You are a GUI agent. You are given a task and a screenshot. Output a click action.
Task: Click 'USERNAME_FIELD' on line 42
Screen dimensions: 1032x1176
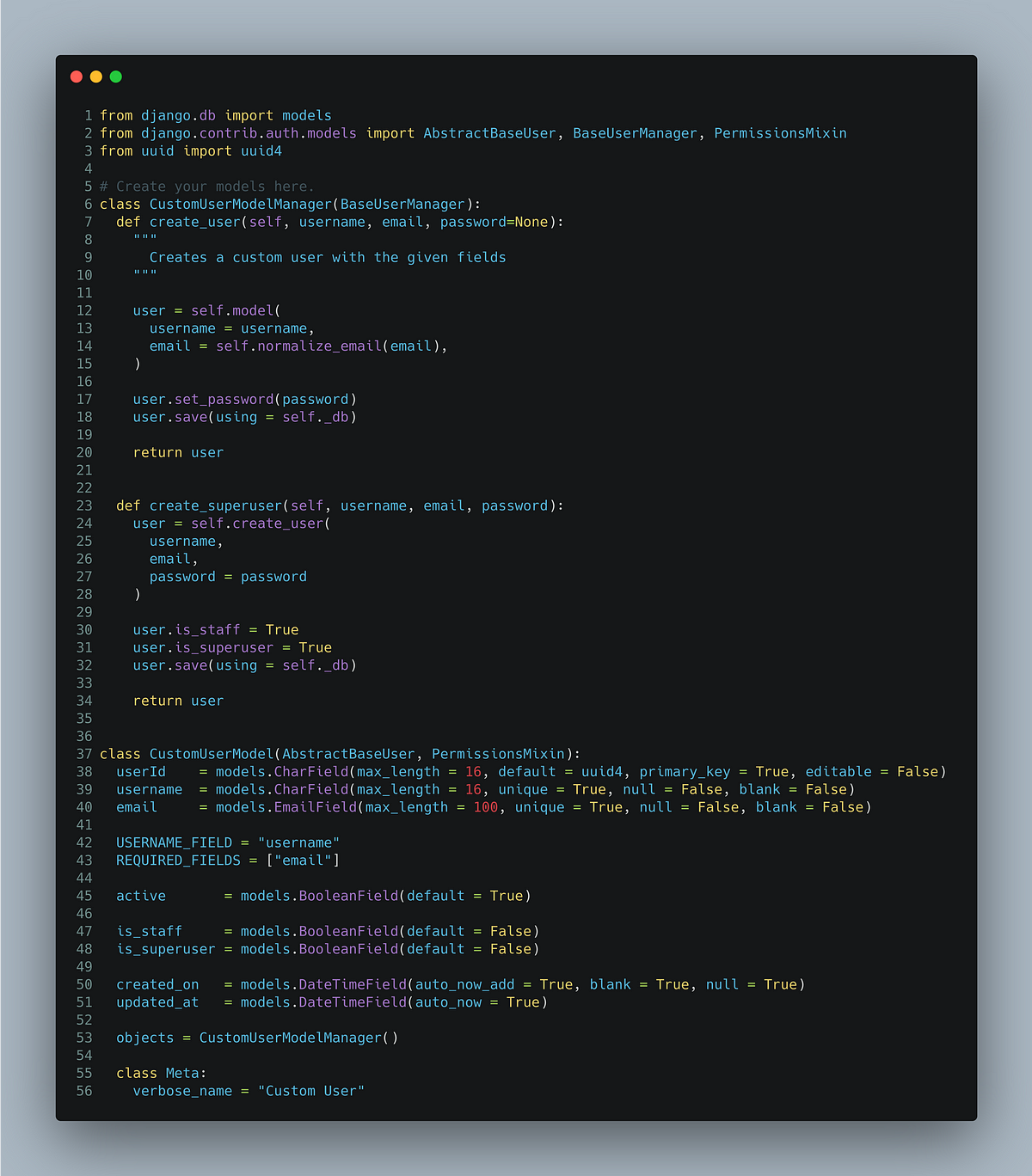click(x=174, y=843)
